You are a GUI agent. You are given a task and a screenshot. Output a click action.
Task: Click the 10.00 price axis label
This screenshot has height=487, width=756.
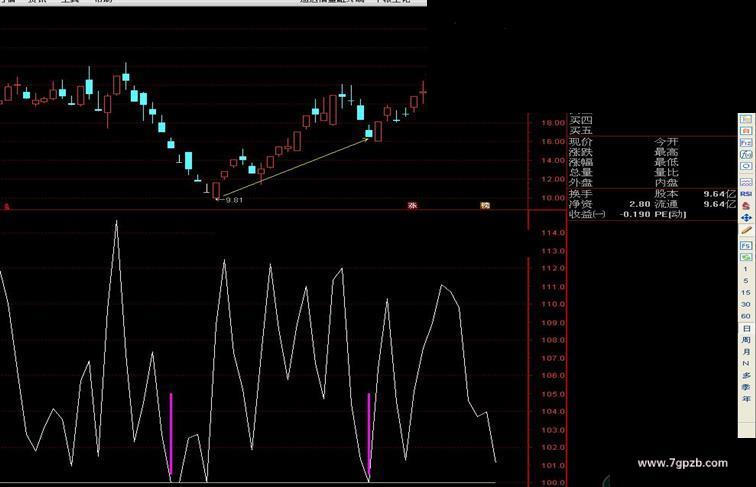(x=553, y=198)
